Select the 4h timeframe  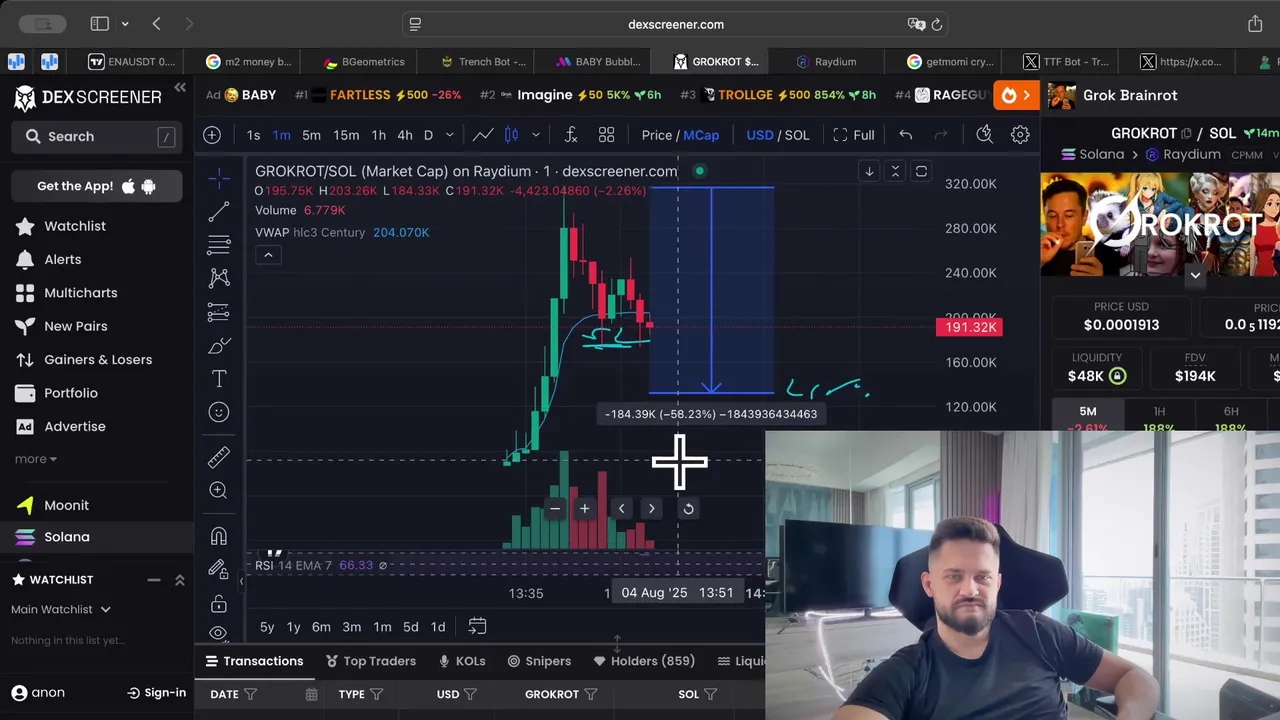(x=405, y=135)
